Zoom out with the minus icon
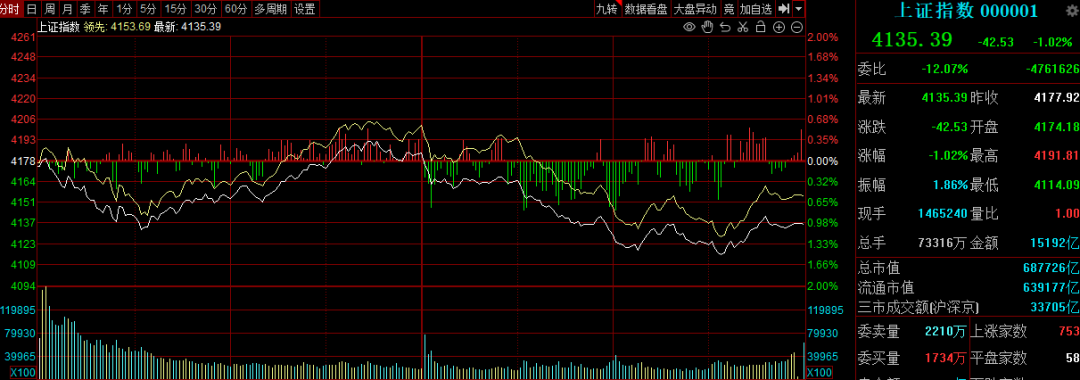 (x=797, y=27)
